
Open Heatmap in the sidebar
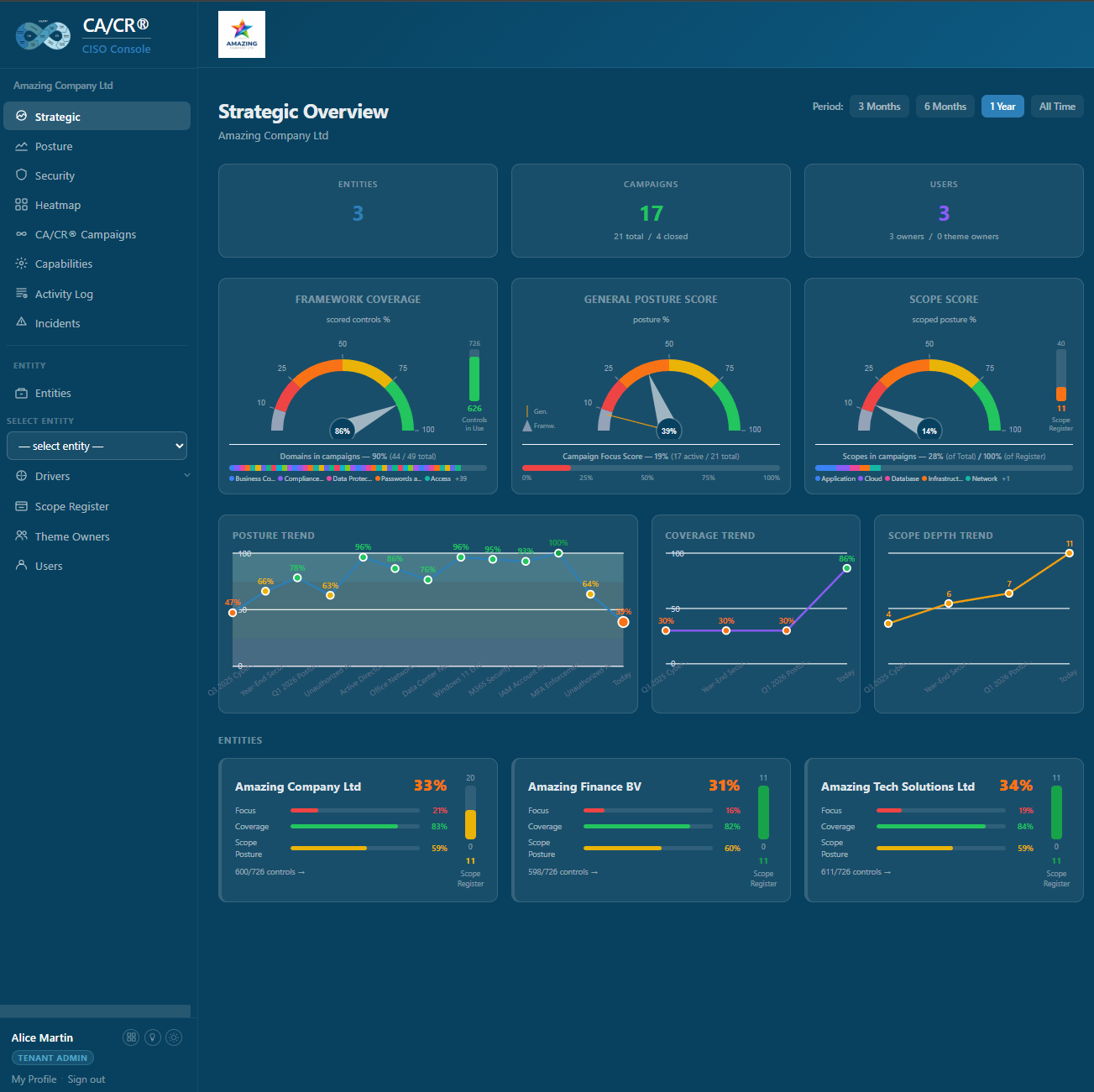tap(97, 205)
